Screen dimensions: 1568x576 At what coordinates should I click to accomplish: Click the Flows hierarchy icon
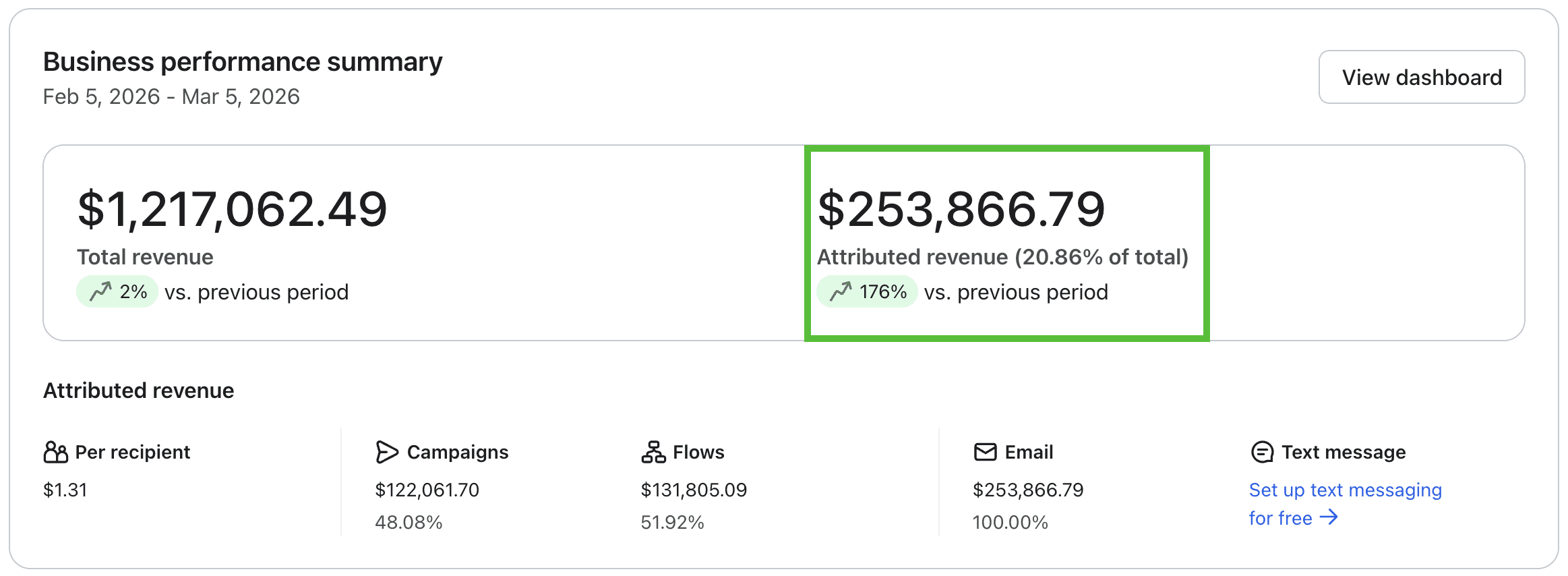pos(653,452)
